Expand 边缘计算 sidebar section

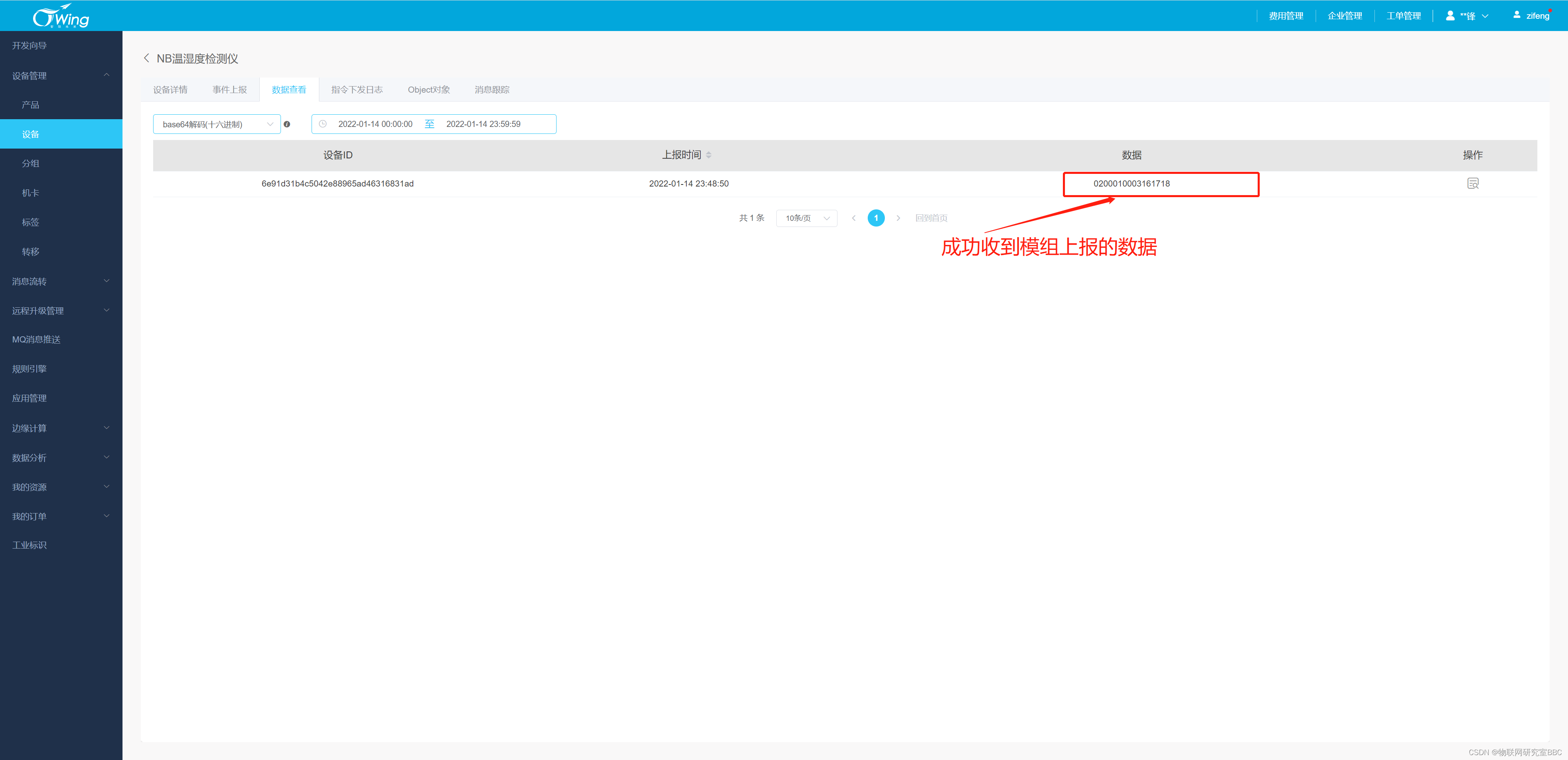[61, 428]
